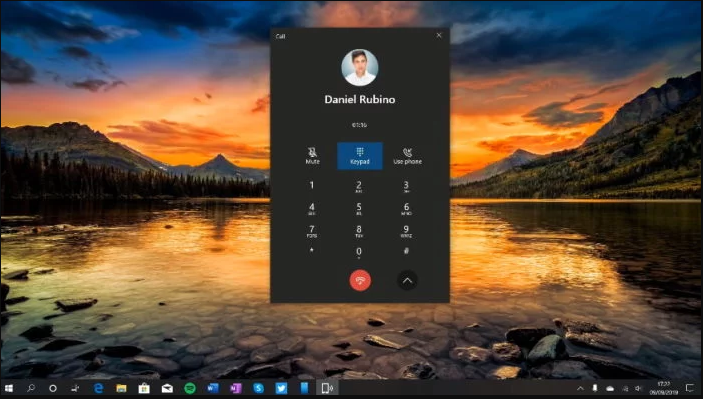
Task: Open Mail app from taskbar
Action: click(x=167, y=388)
